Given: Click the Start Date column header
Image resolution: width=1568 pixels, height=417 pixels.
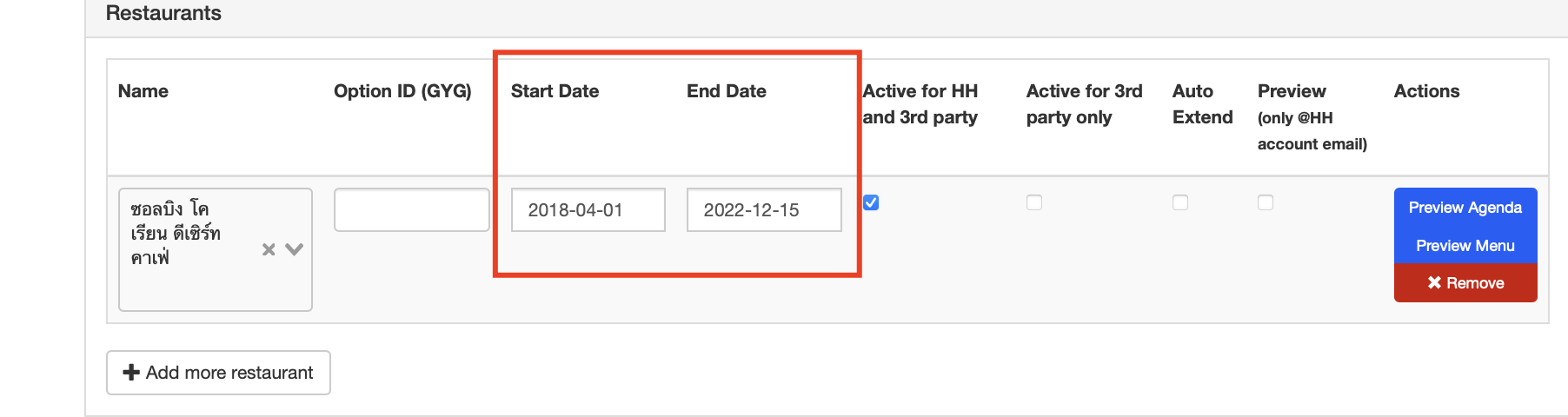Looking at the screenshot, I should click(x=555, y=91).
